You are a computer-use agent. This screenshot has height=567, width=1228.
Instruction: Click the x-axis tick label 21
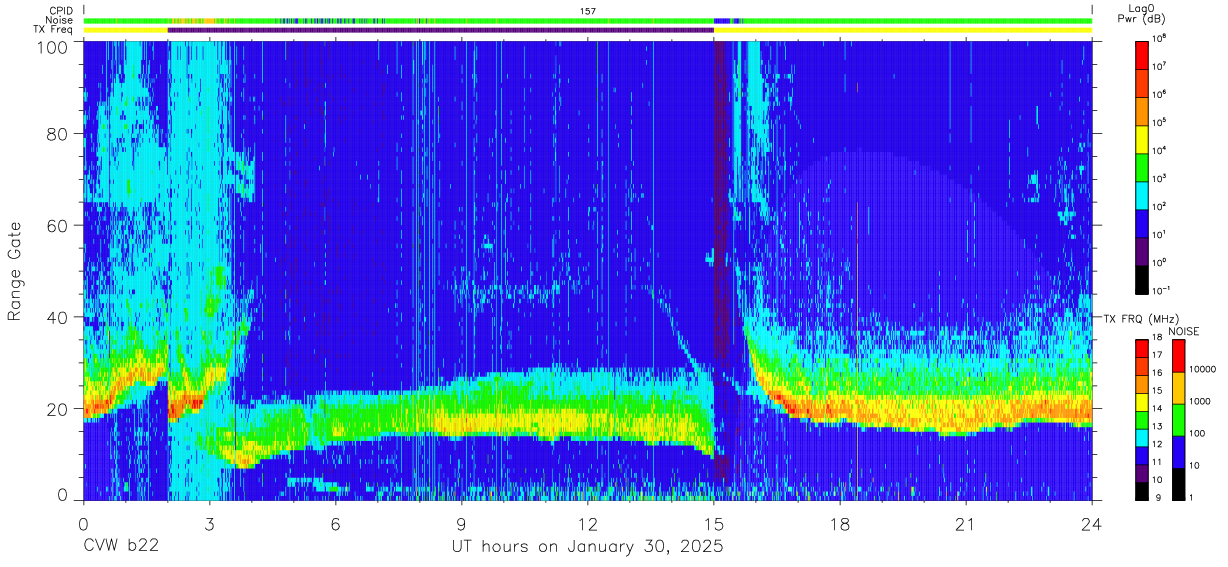point(965,523)
